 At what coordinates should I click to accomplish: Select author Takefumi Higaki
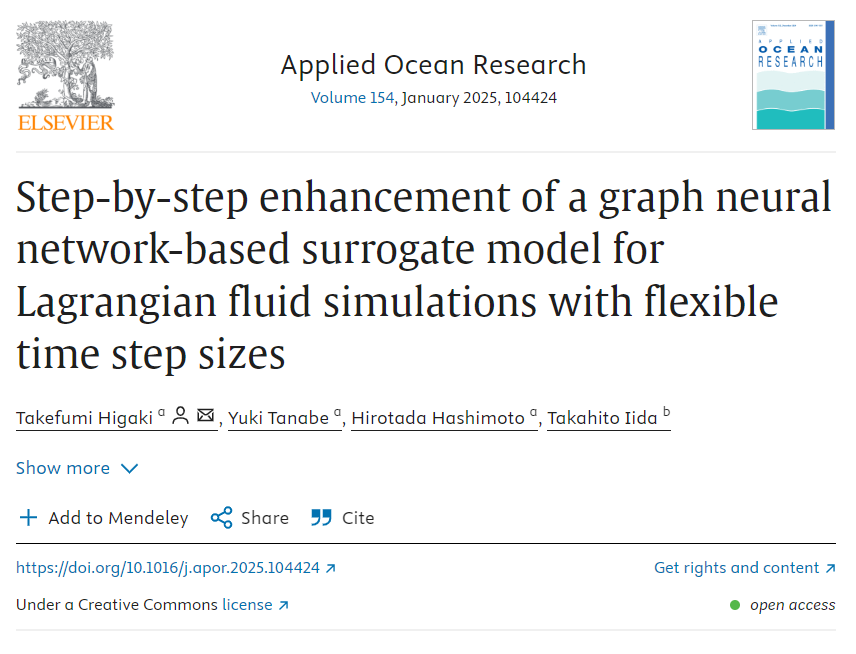click(87, 418)
